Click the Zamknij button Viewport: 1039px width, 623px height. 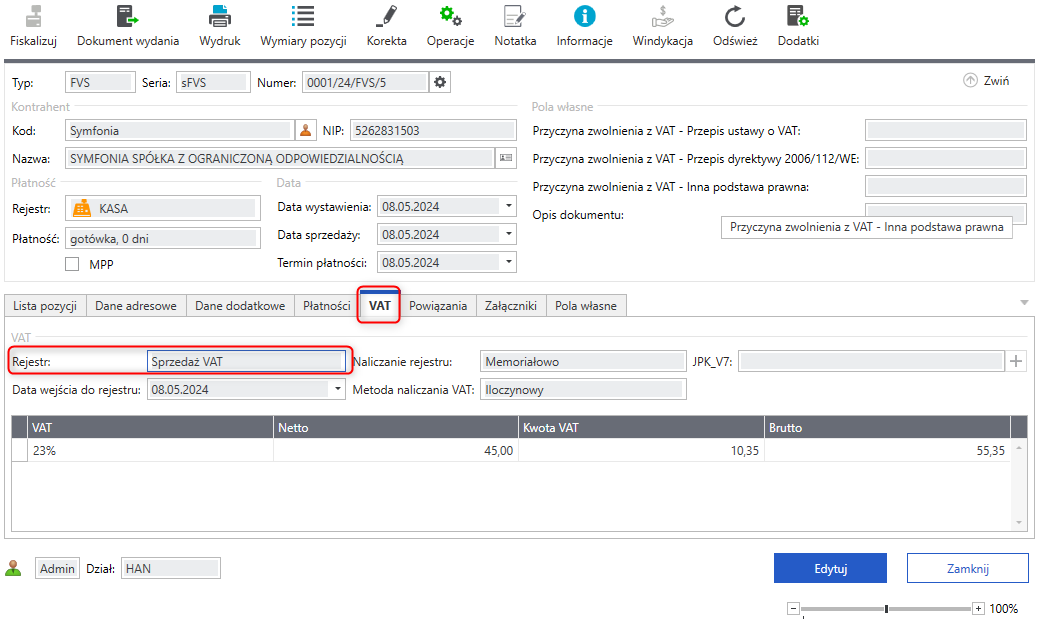click(967, 568)
